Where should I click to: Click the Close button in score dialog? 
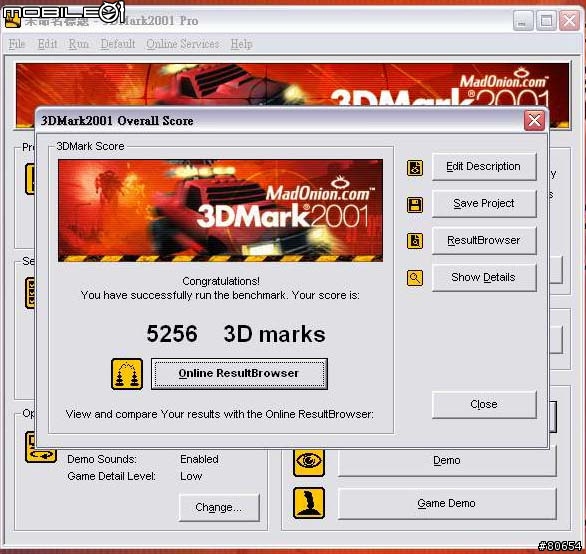(484, 404)
